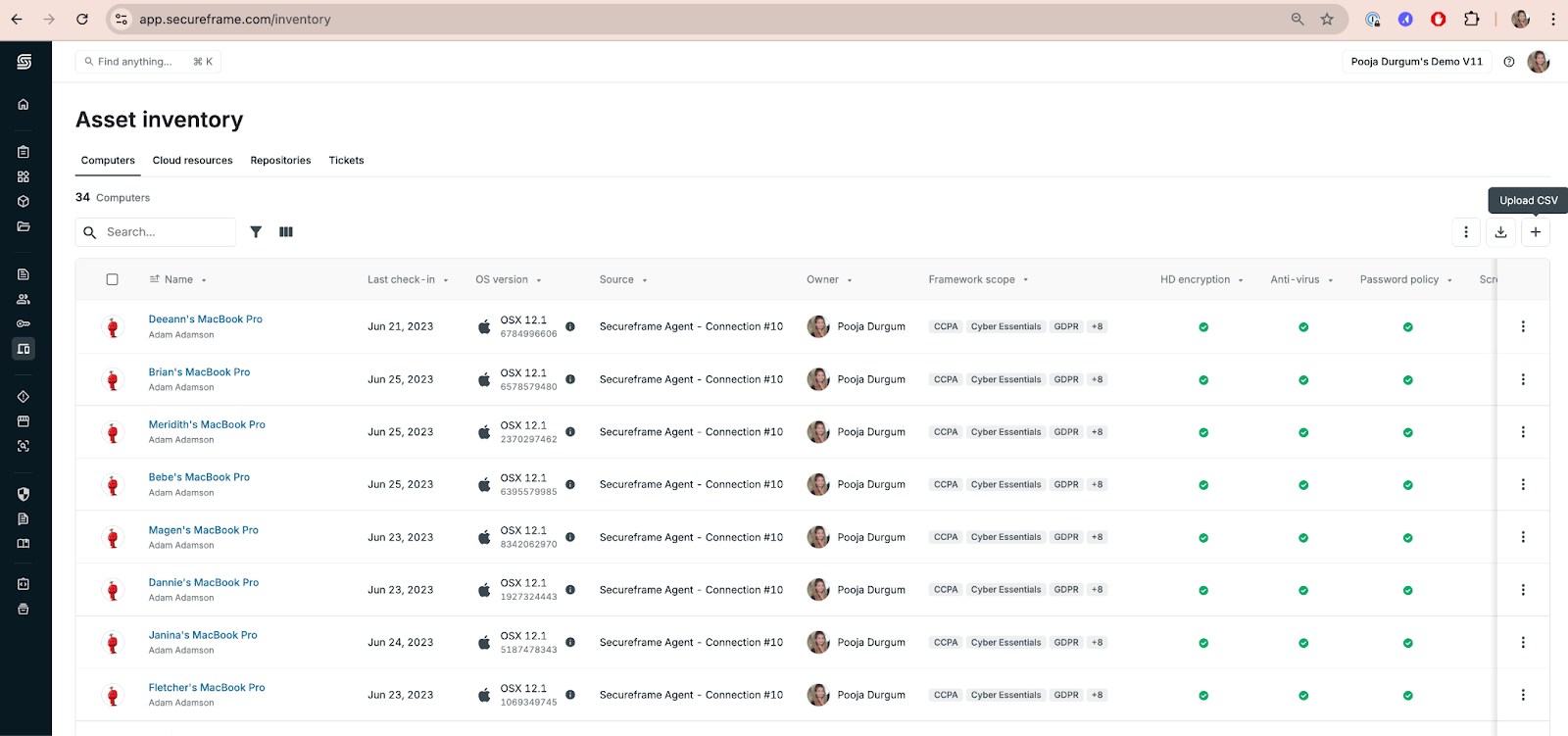Click the filter funnel icon
Viewport: 1568px width, 736px height.
pos(256,232)
